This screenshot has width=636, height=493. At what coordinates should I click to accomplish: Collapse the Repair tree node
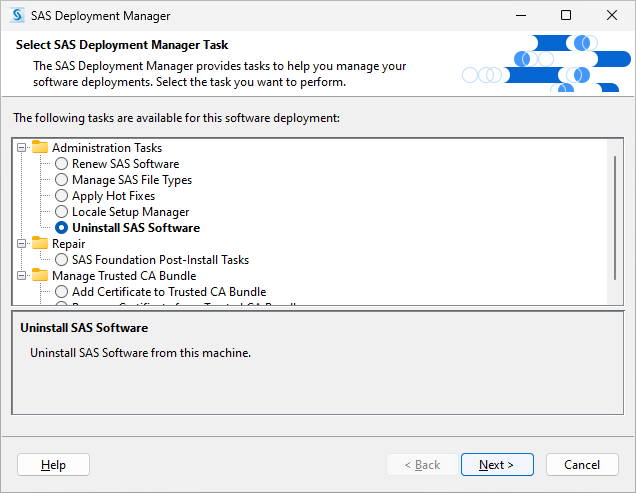tap(22, 244)
